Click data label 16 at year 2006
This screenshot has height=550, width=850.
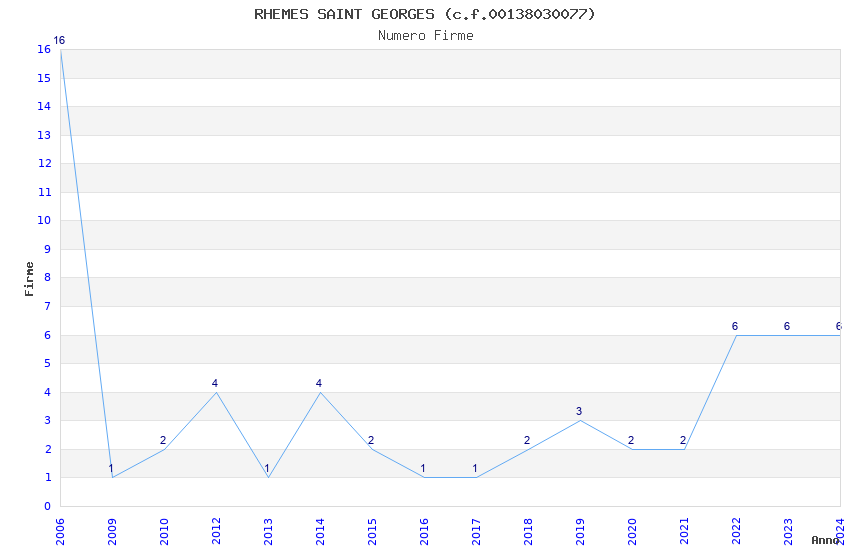[59, 41]
